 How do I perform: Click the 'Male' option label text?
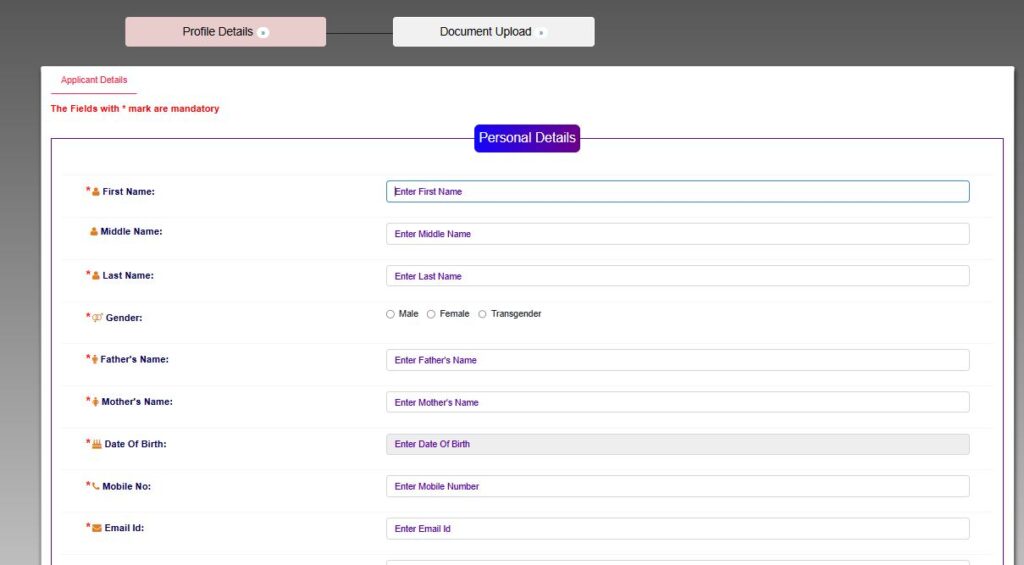coord(408,314)
